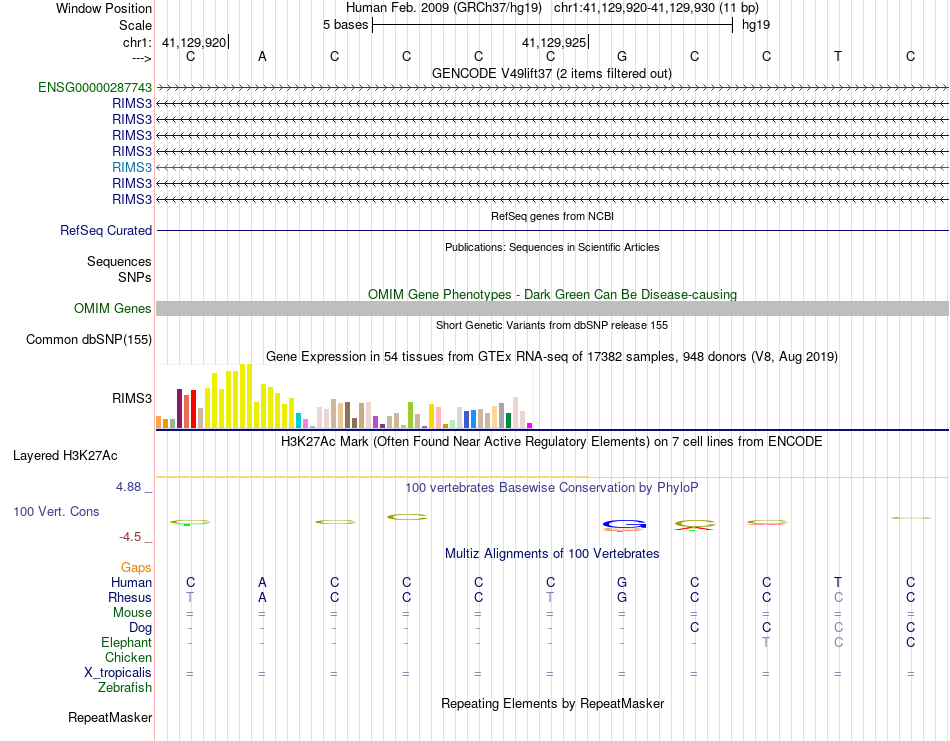Click the green OMIM Gene Phenotypes title
950x741 pixels.
(552, 294)
